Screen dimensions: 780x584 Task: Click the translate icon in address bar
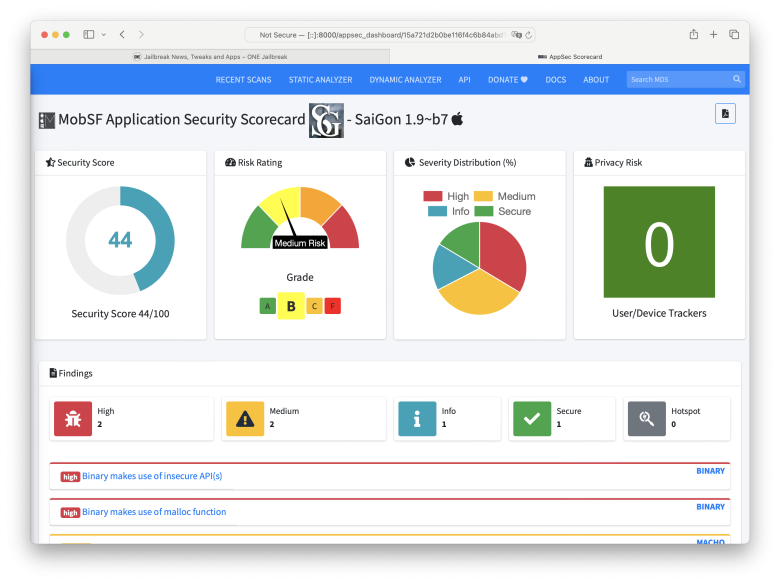click(x=516, y=35)
